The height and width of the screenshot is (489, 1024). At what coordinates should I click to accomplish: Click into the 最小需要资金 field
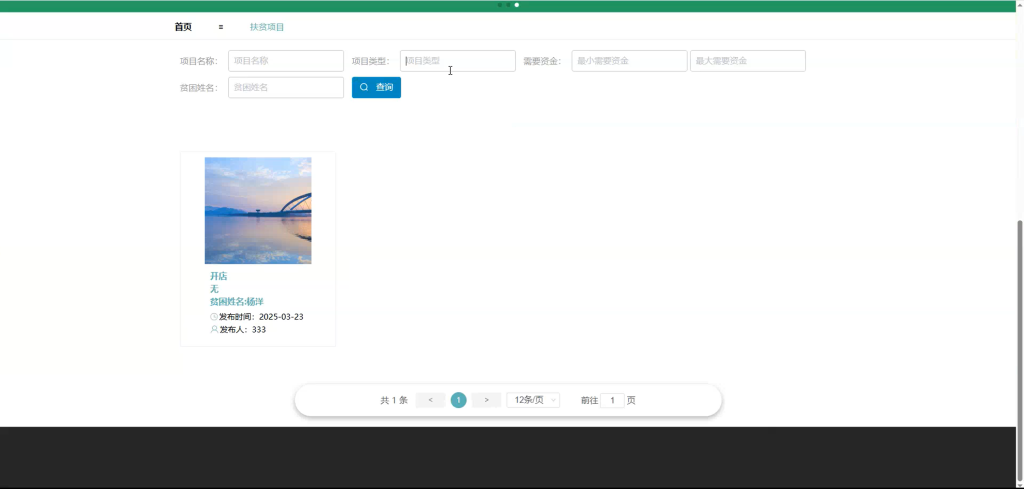click(630, 61)
